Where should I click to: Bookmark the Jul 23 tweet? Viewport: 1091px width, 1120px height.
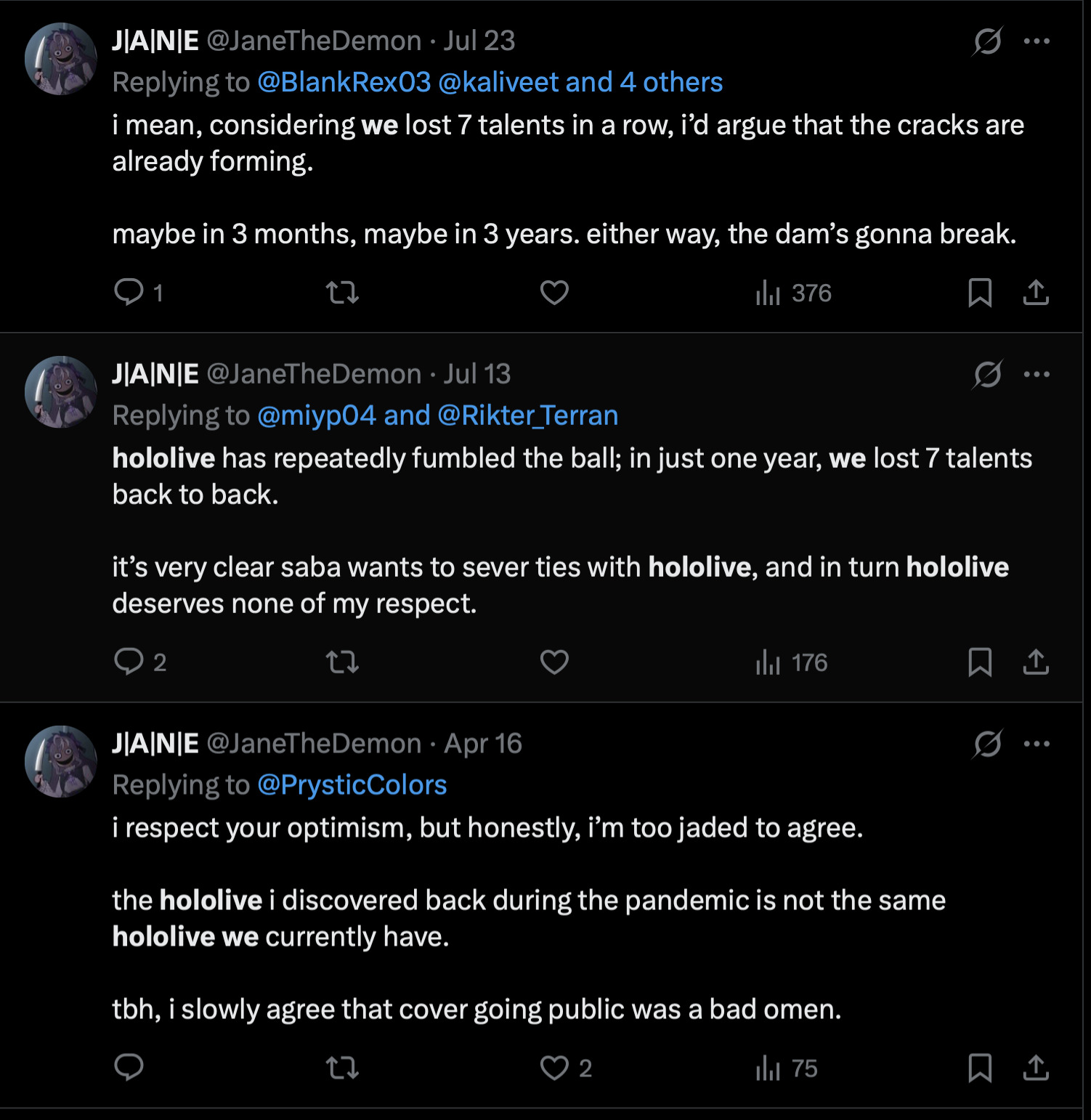(x=980, y=293)
